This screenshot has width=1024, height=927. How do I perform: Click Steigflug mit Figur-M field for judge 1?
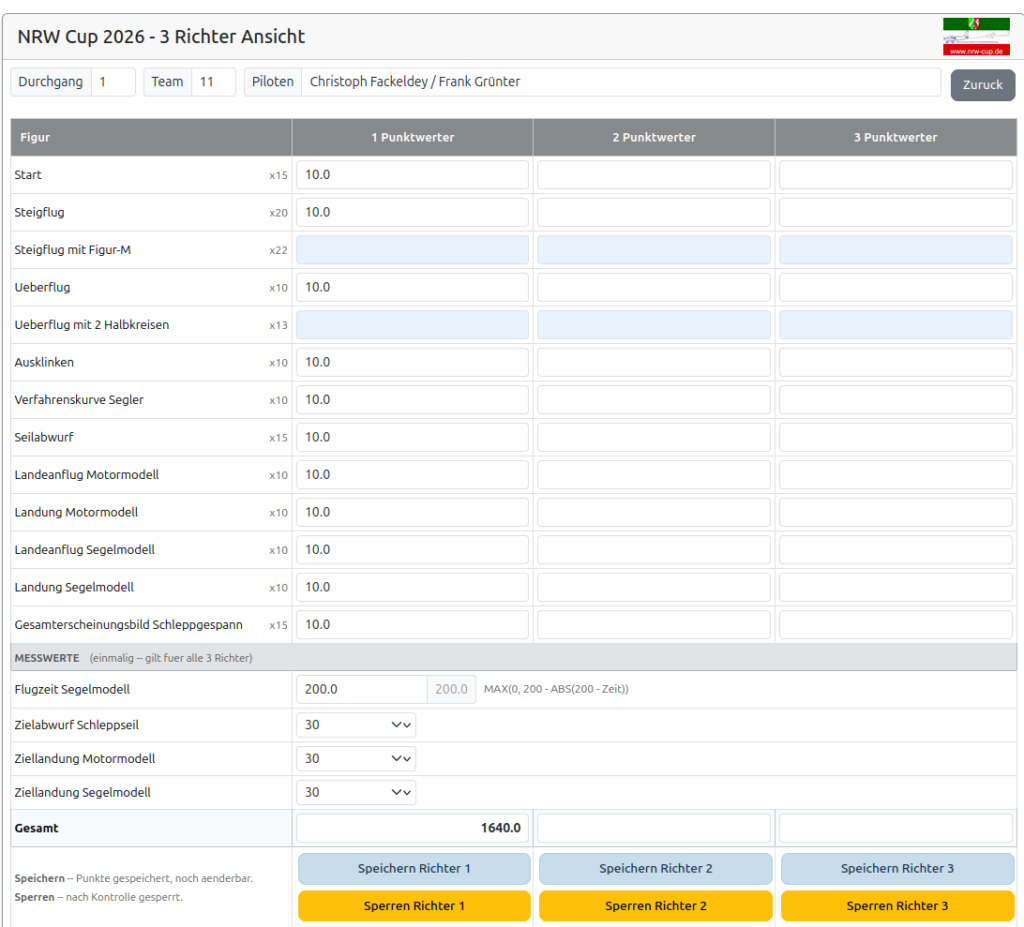(412, 250)
